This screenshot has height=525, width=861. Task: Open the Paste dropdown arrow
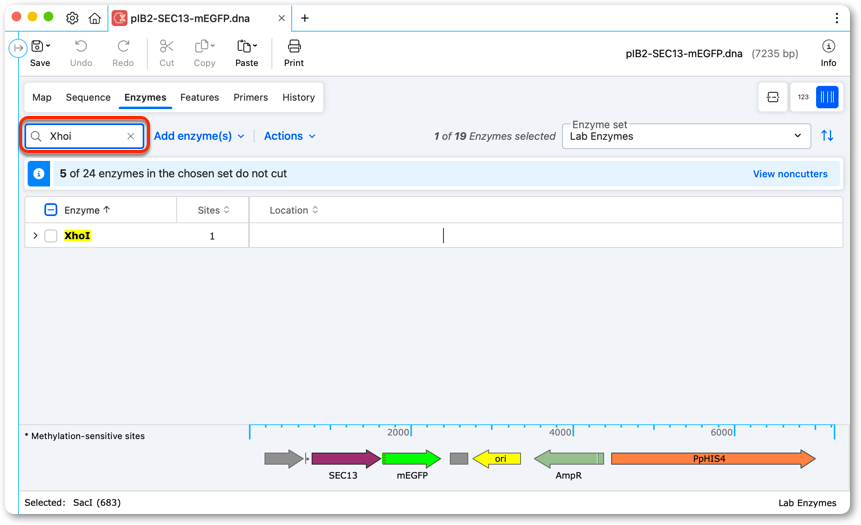[x=255, y=46]
